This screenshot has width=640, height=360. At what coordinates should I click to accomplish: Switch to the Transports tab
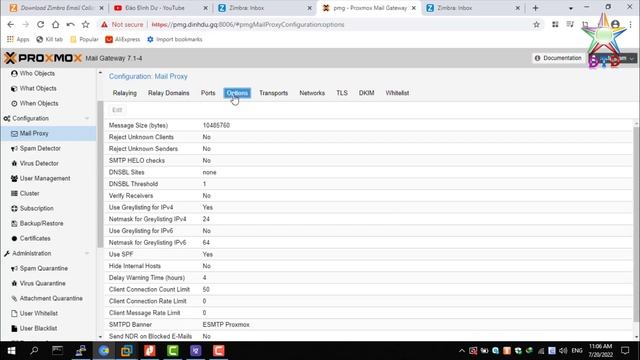tap(273, 93)
